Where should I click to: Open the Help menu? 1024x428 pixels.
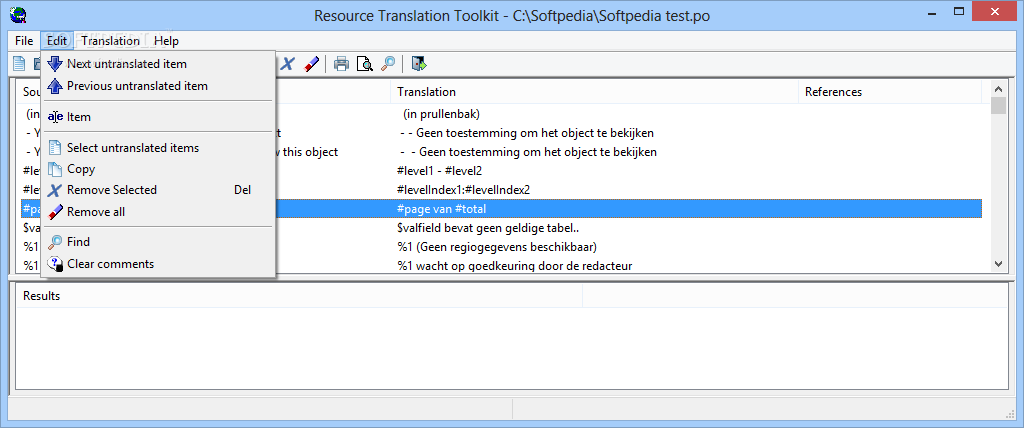click(x=166, y=41)
